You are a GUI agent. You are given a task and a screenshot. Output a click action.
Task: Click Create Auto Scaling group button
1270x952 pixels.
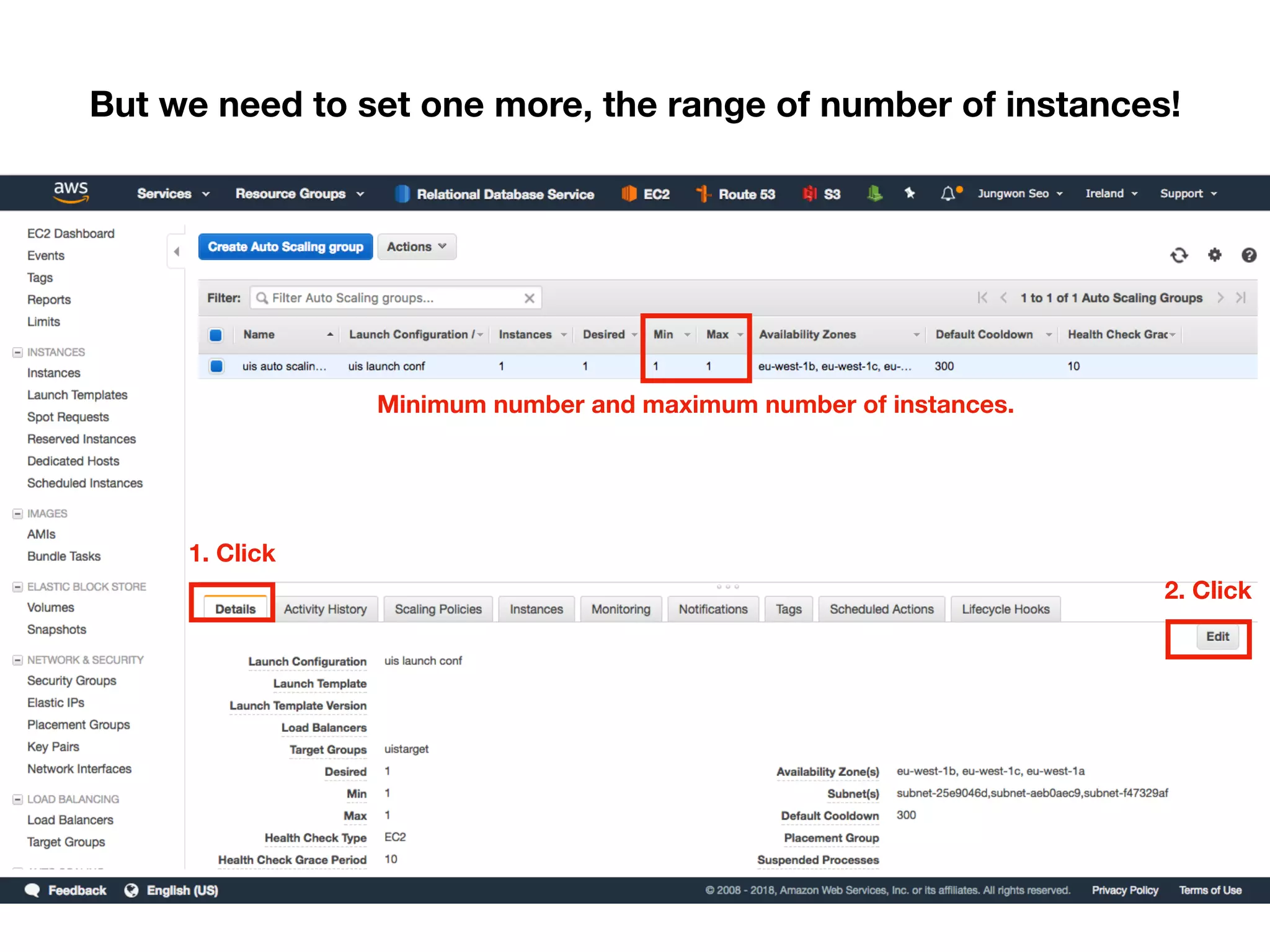(285, 247)
